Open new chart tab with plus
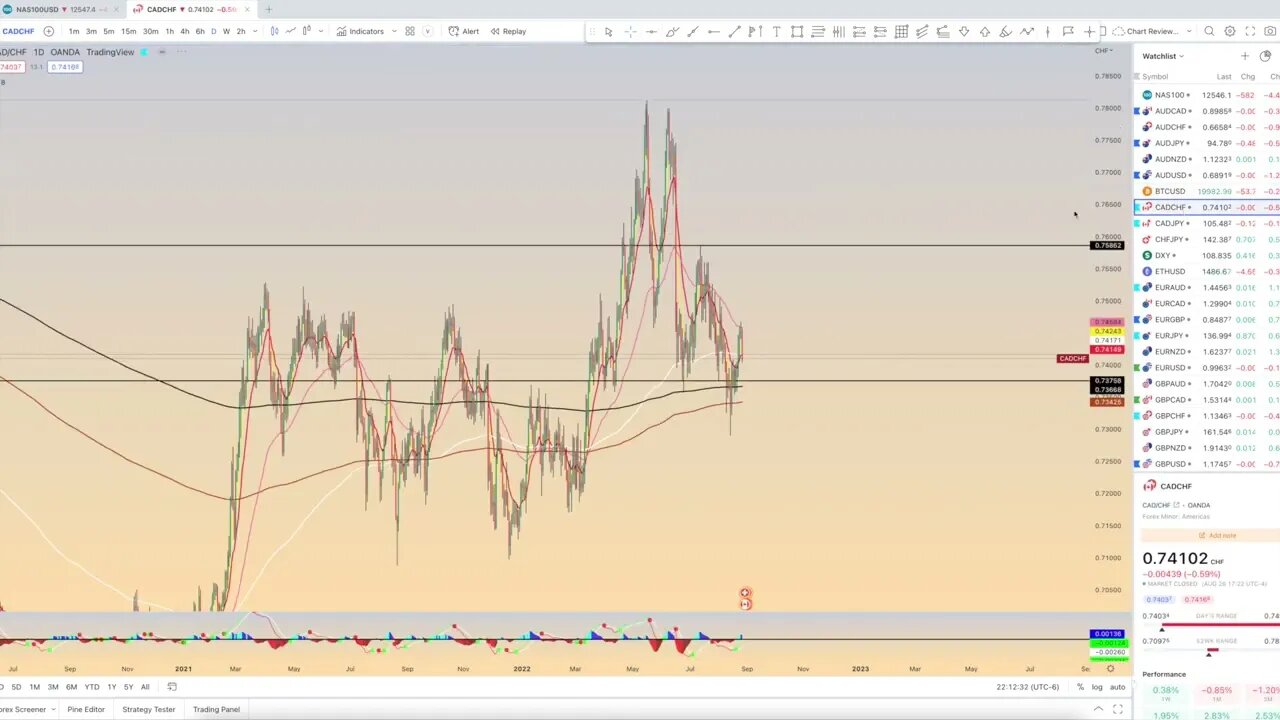Viewport: 1280px width, 720px height. pos(268,9)
